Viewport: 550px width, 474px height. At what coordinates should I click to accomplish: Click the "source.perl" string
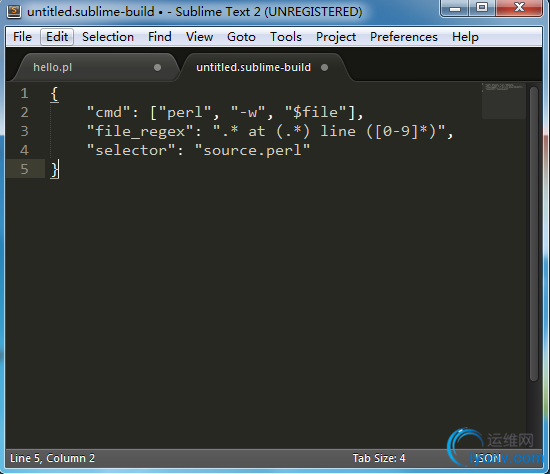(x=252, y=151)
